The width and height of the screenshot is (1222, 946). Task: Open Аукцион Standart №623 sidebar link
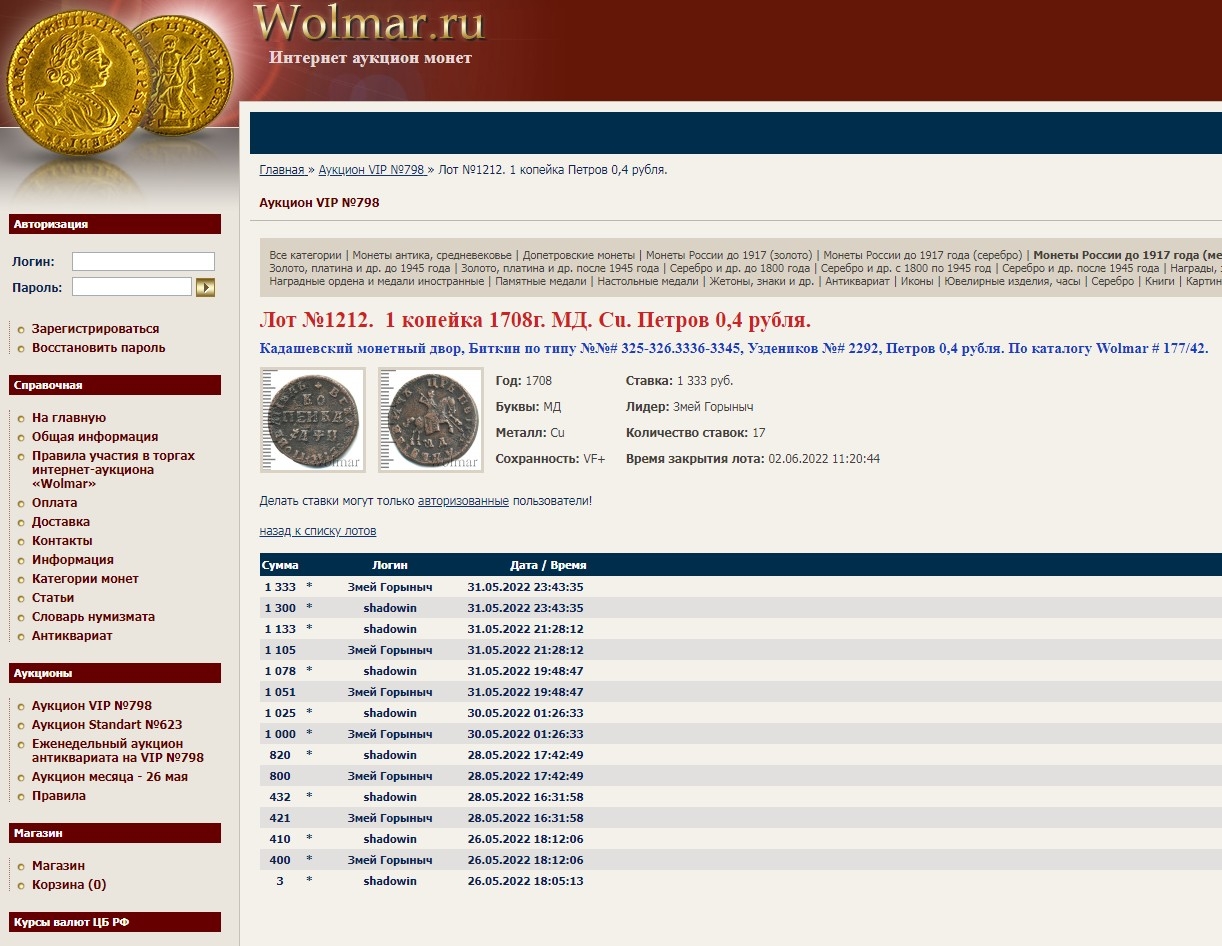107,725
